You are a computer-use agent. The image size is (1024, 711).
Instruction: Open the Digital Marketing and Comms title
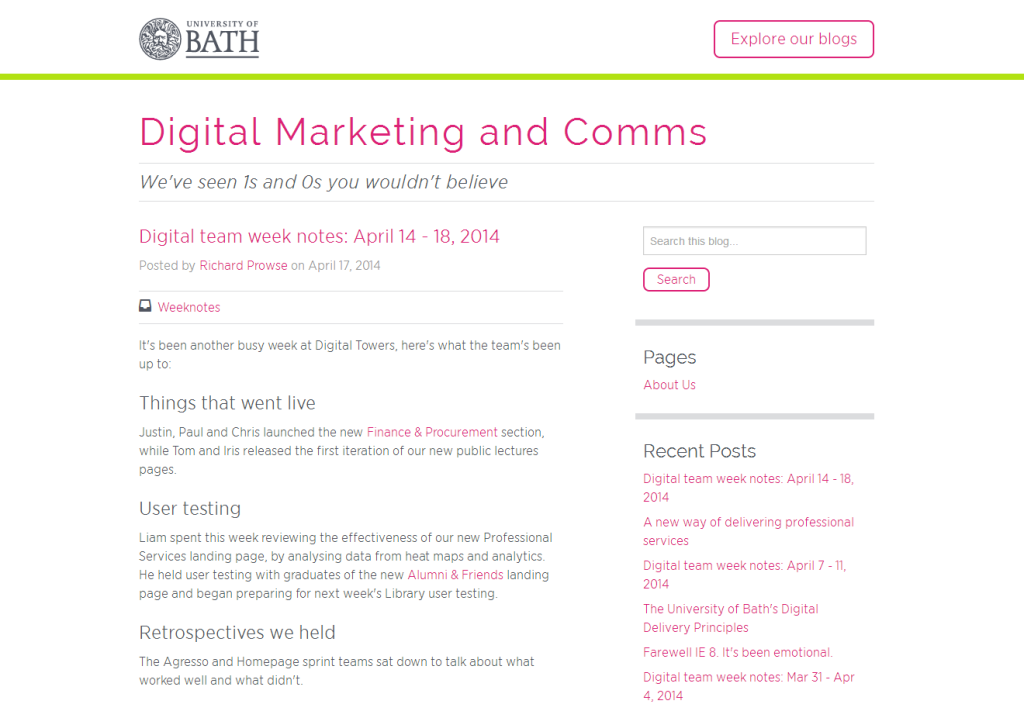point(423,132)
